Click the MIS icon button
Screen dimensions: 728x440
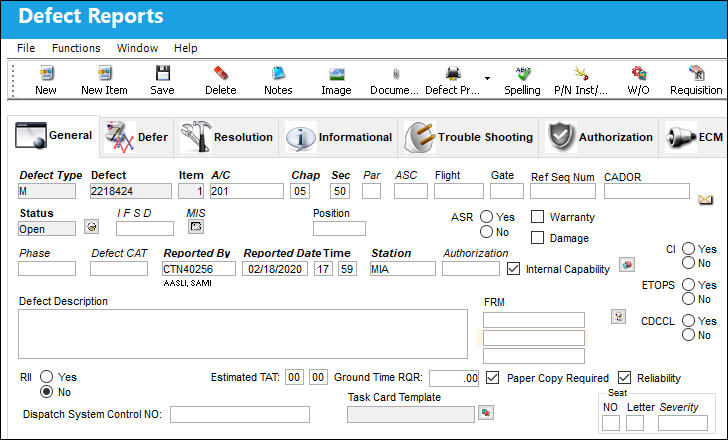click(196, 226)
